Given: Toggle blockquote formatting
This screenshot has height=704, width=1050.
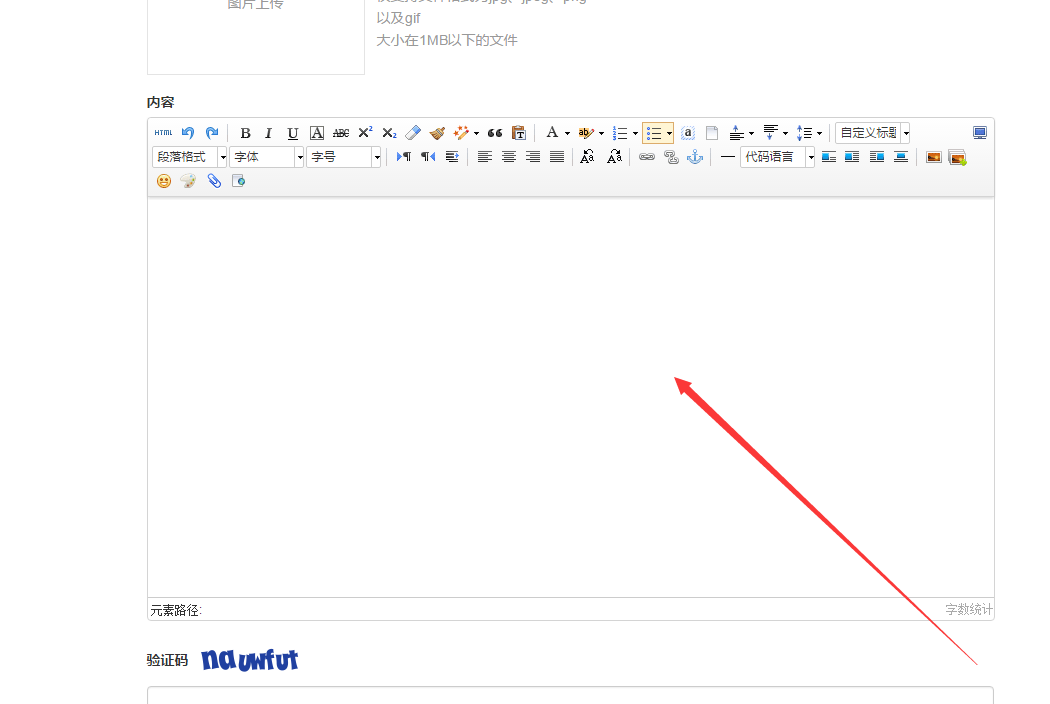Looking at the screenshot, I should (x=495, y=133).
